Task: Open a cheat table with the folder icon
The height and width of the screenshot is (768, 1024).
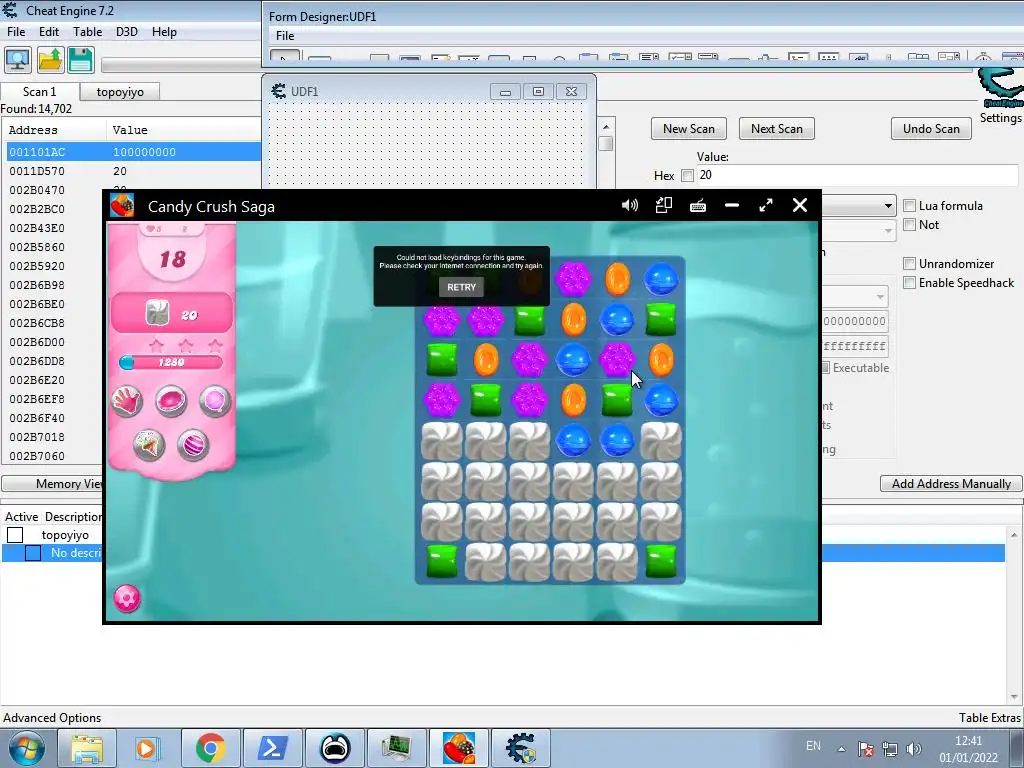Action: (50, 60)
